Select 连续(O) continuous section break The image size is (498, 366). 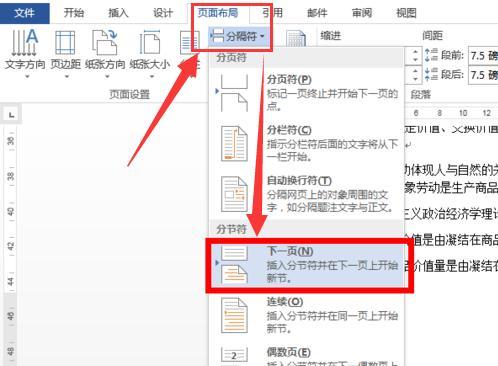click(x=306, y=315)
